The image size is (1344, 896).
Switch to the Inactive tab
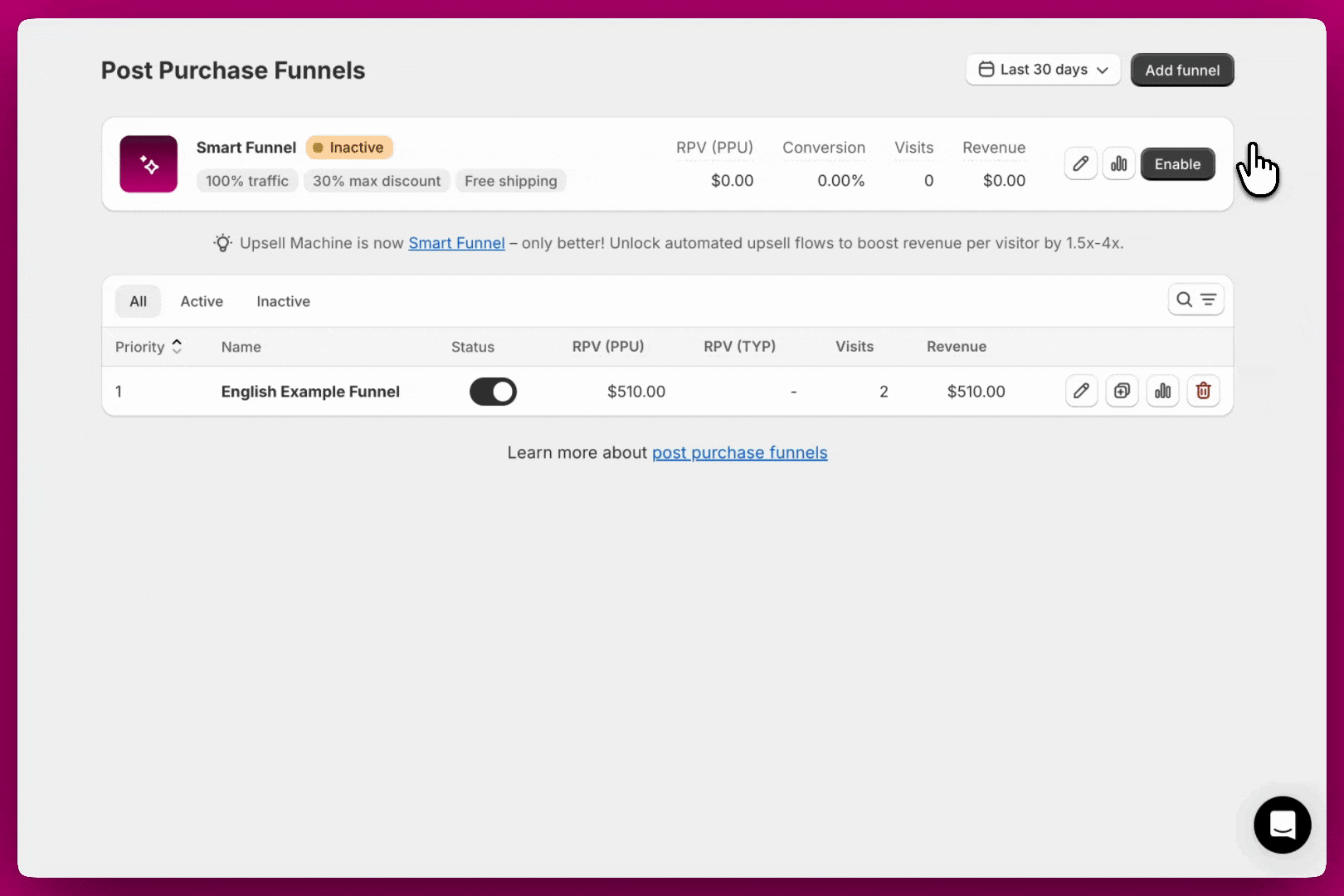coord(283,301)
